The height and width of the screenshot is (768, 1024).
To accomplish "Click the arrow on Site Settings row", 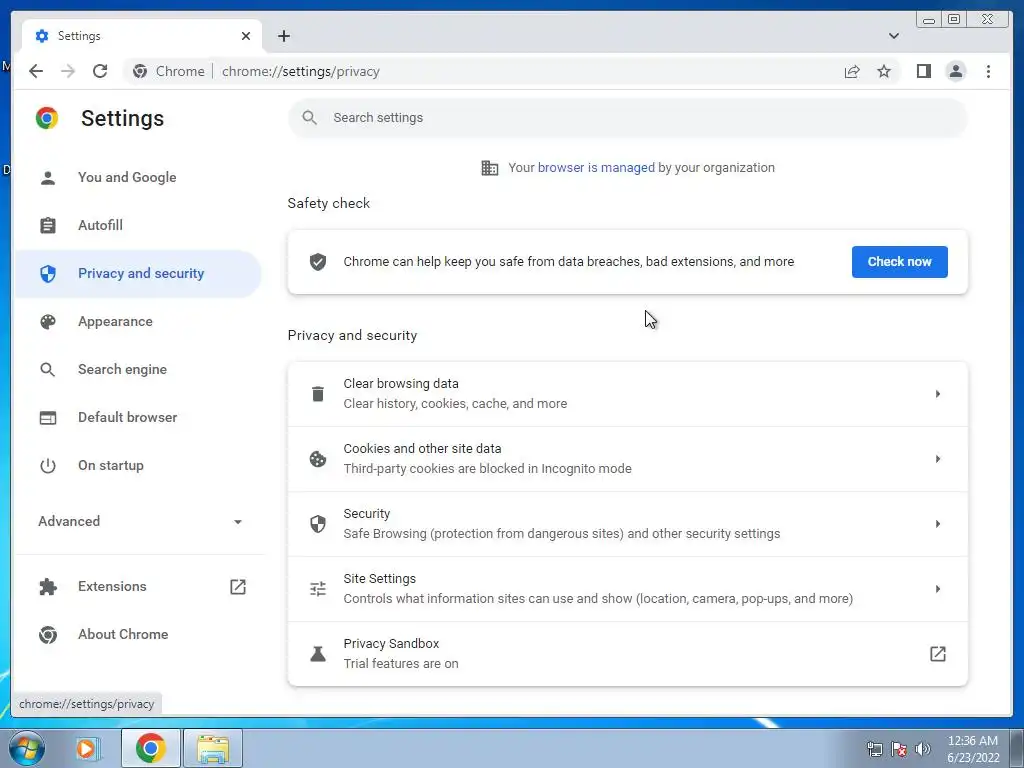I will pyautogui.click(x=938, y=589).
